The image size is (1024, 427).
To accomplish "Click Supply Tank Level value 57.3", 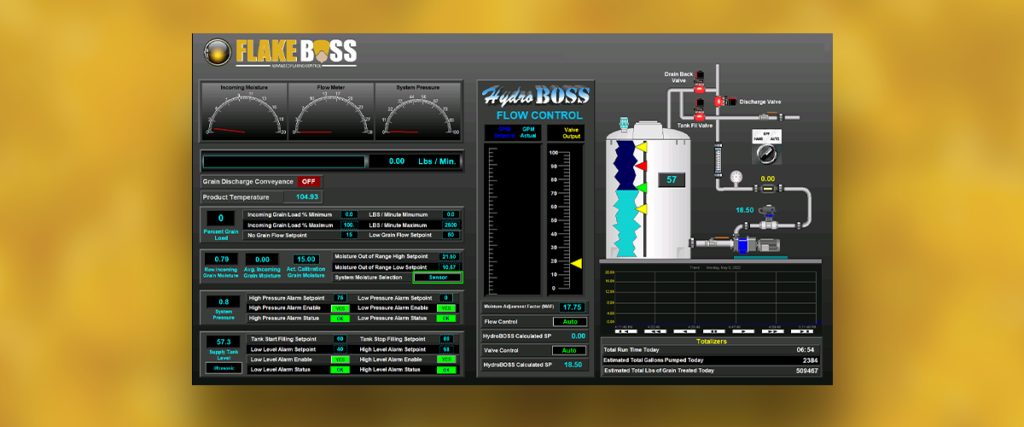I will 224,342.
